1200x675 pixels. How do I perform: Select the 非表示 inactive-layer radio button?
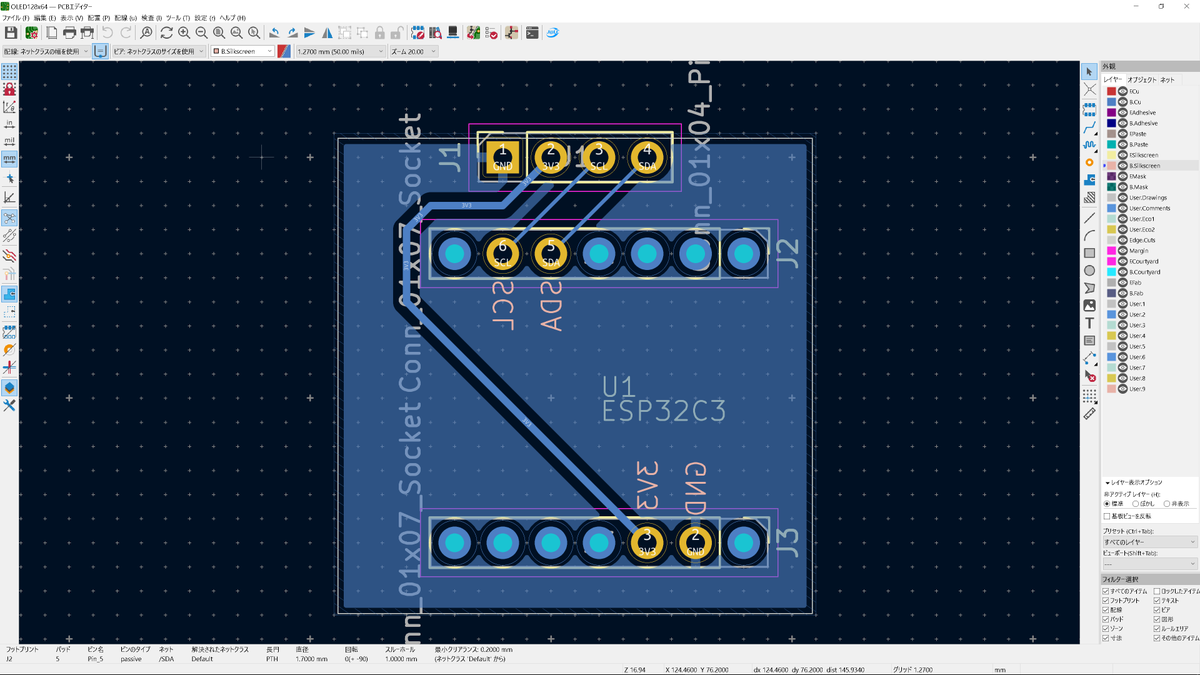(x=1177, y=504)
